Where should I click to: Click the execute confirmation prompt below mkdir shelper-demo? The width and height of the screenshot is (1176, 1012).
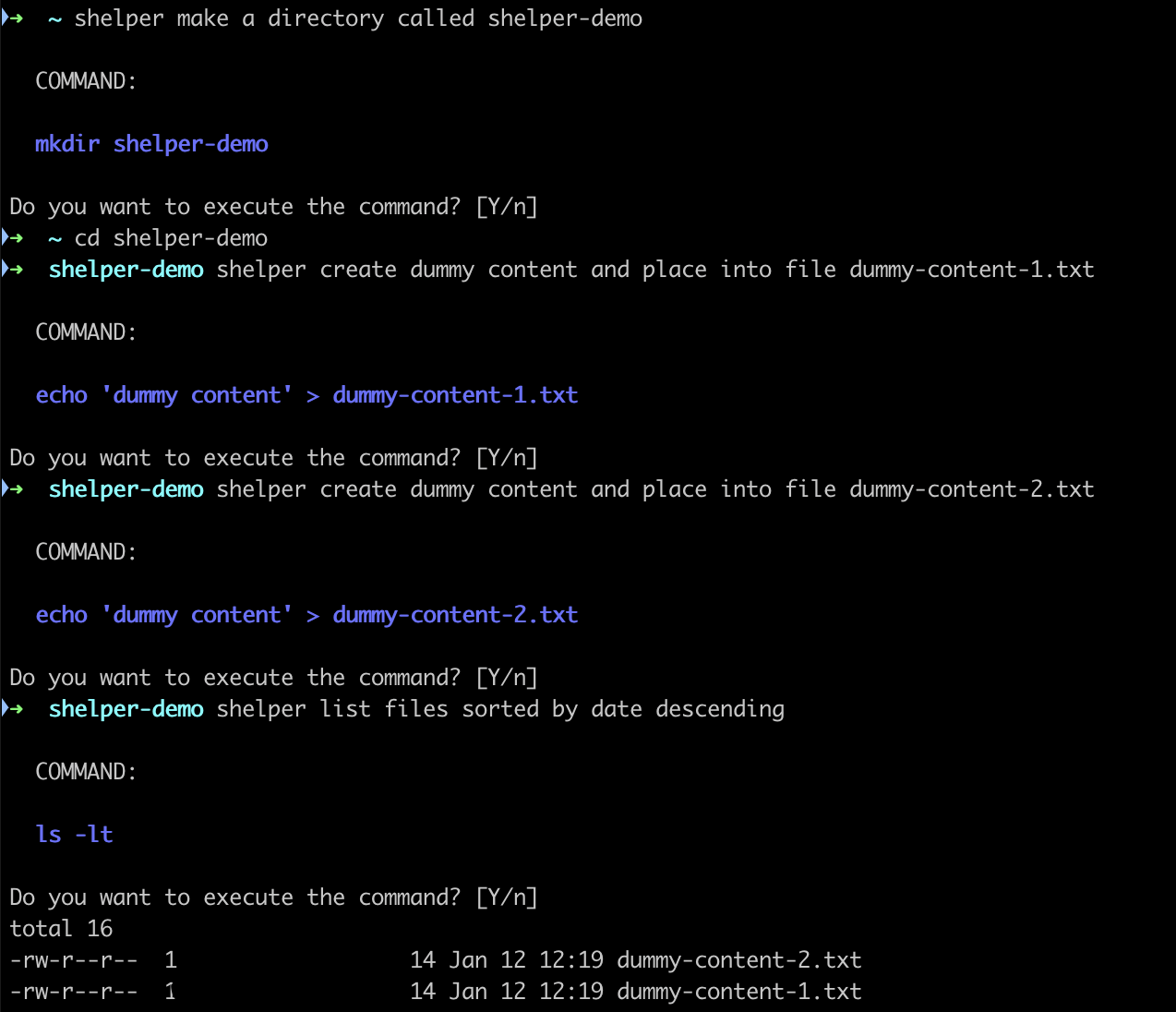[273, 207]
